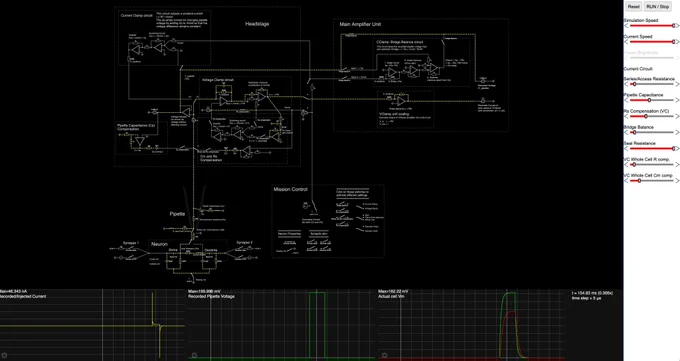Viewport: 680px width, 361px height.
Task: Increase Bridge Balance with its right arrow
Action: coord(677,132)
